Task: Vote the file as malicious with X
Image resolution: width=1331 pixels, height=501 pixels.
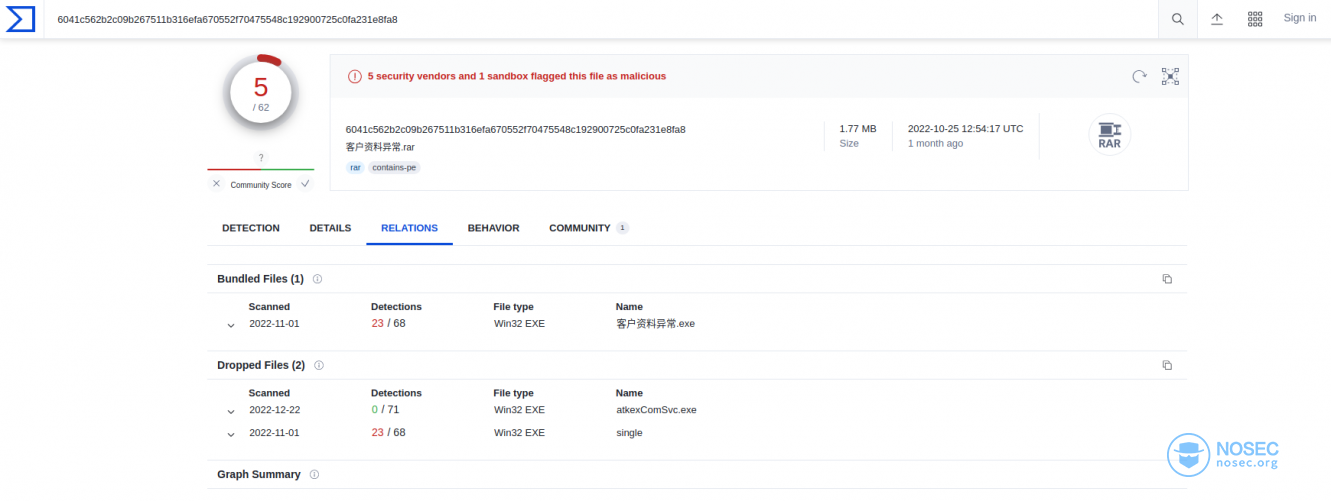Action: tap(216, 184)
